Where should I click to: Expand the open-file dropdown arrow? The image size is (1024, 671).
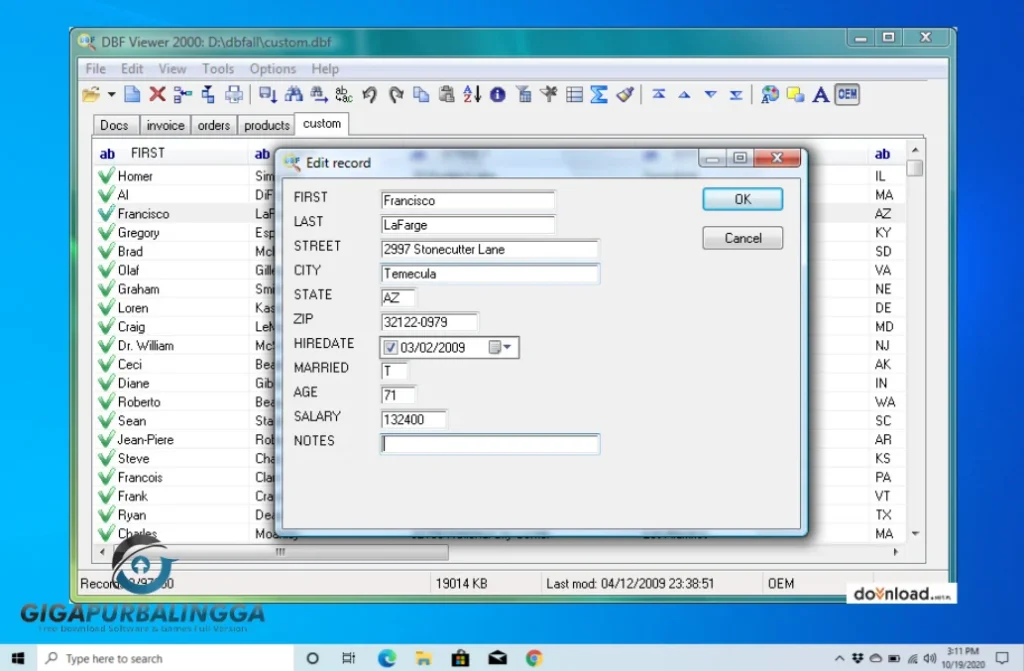point(108,94)
